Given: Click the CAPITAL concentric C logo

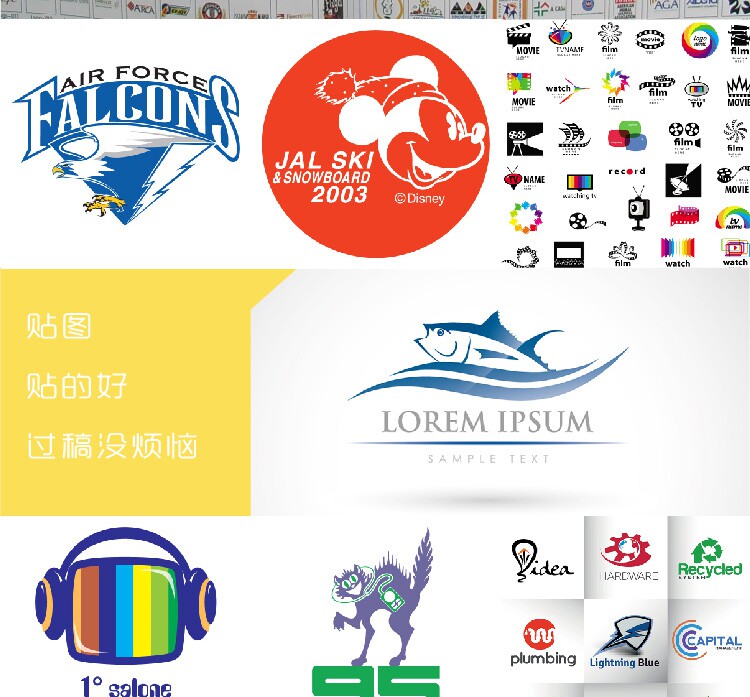Looking at the screenshot, I should [x=707, y=640].
